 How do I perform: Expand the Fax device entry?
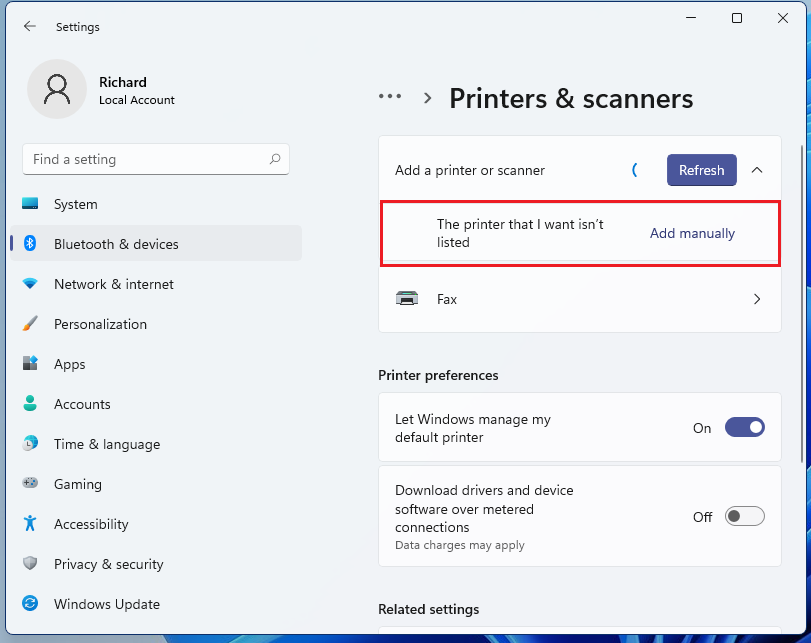pos(757,298)
